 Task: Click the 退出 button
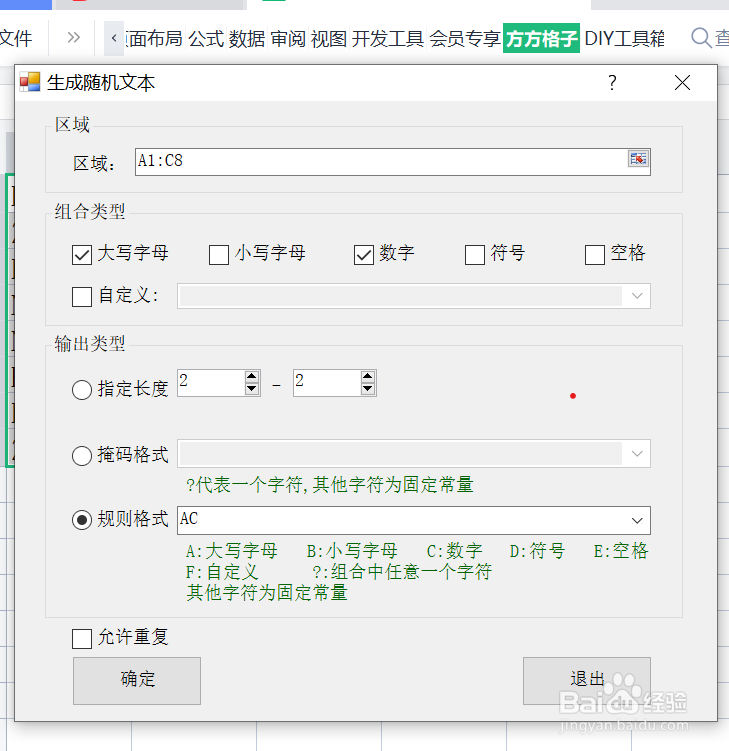click(587, 681)
